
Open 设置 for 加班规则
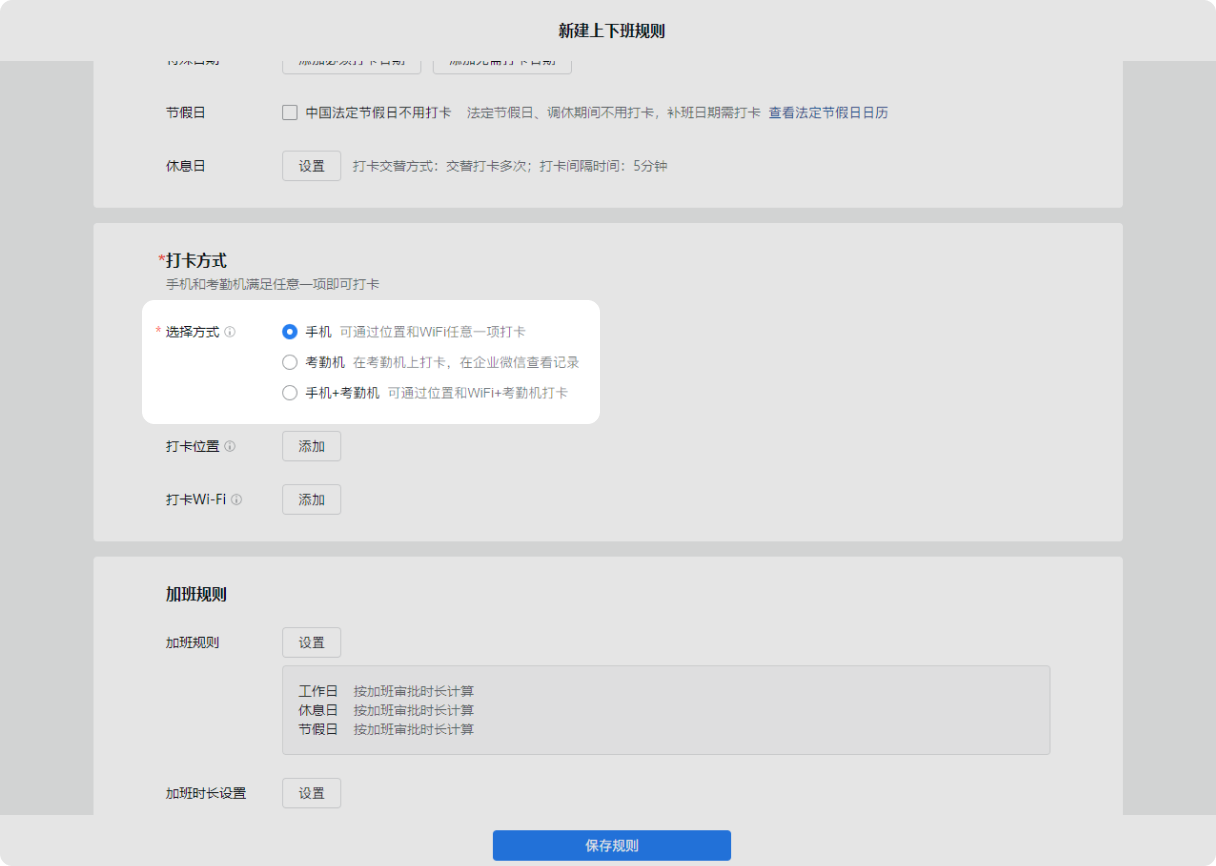(x=311, y=643)
